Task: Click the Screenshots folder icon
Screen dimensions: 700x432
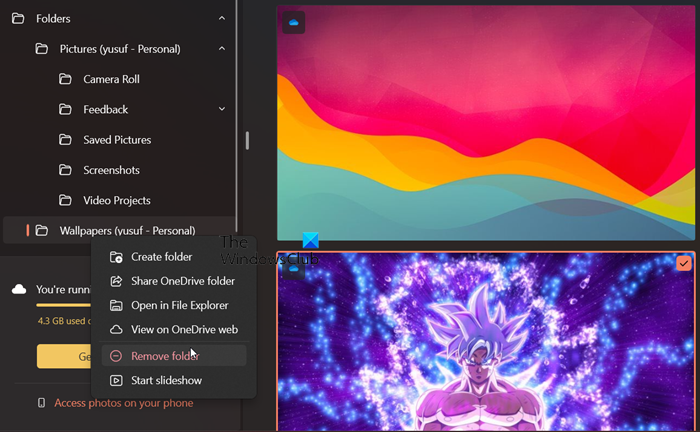Action: click(x=65, y=170)
